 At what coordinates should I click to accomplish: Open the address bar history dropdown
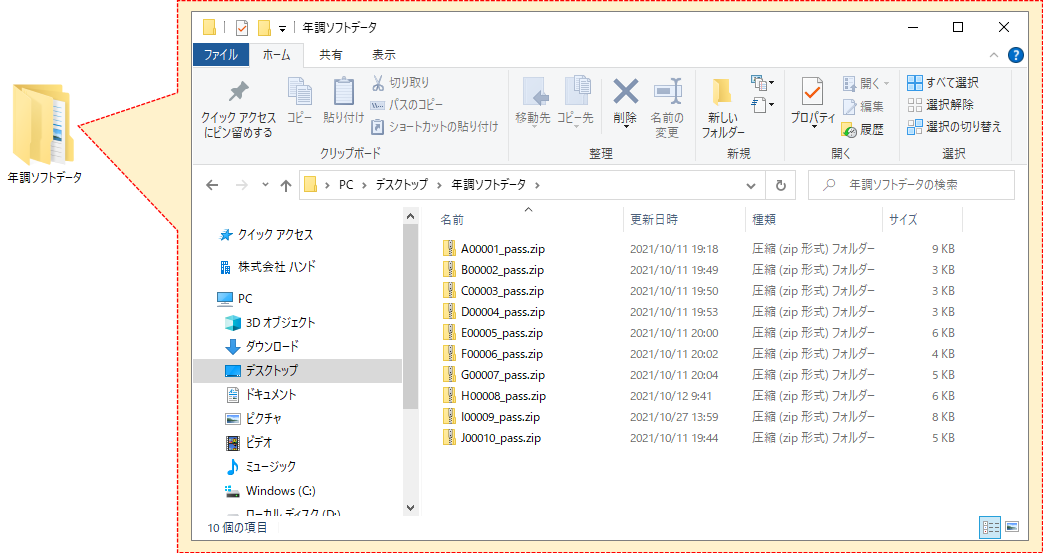[751, 186]
